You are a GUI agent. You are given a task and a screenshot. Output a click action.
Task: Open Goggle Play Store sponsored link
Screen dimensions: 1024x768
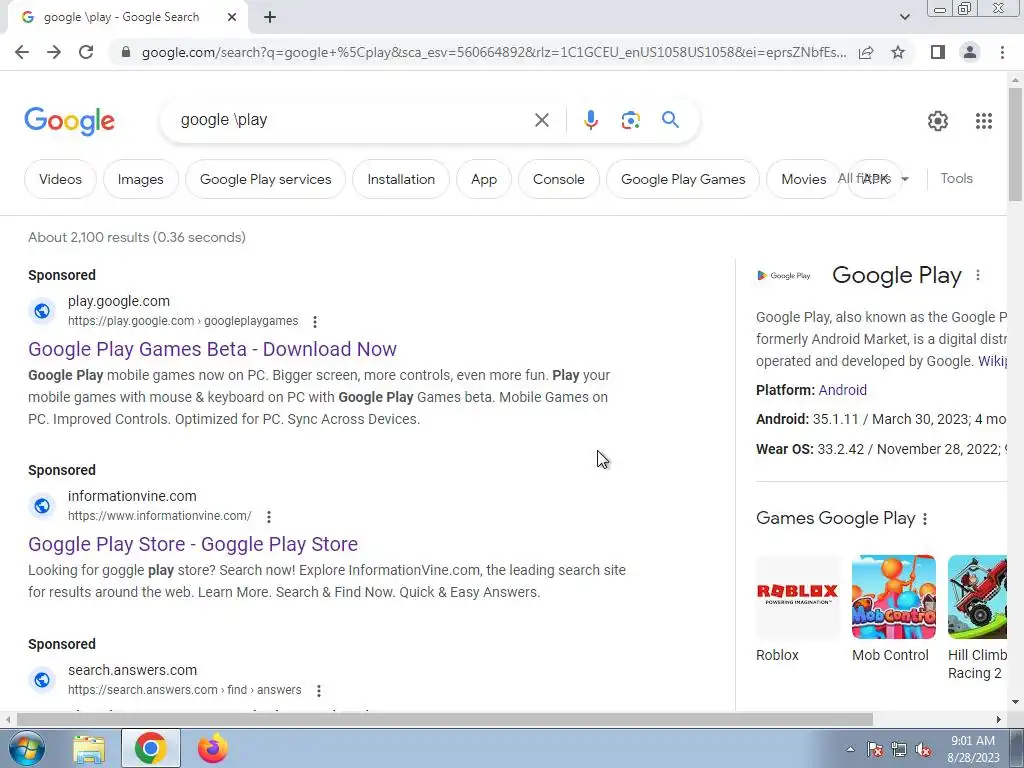(193, 544)
